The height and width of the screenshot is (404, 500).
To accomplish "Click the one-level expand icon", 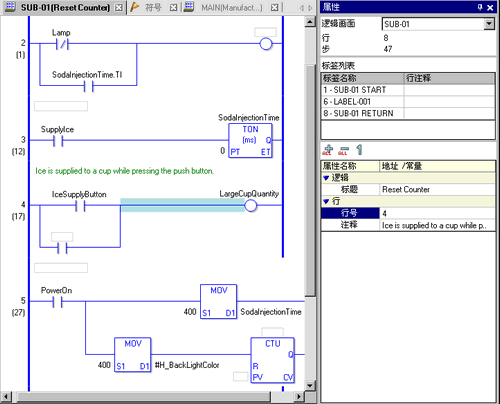I will click(359, 150).
